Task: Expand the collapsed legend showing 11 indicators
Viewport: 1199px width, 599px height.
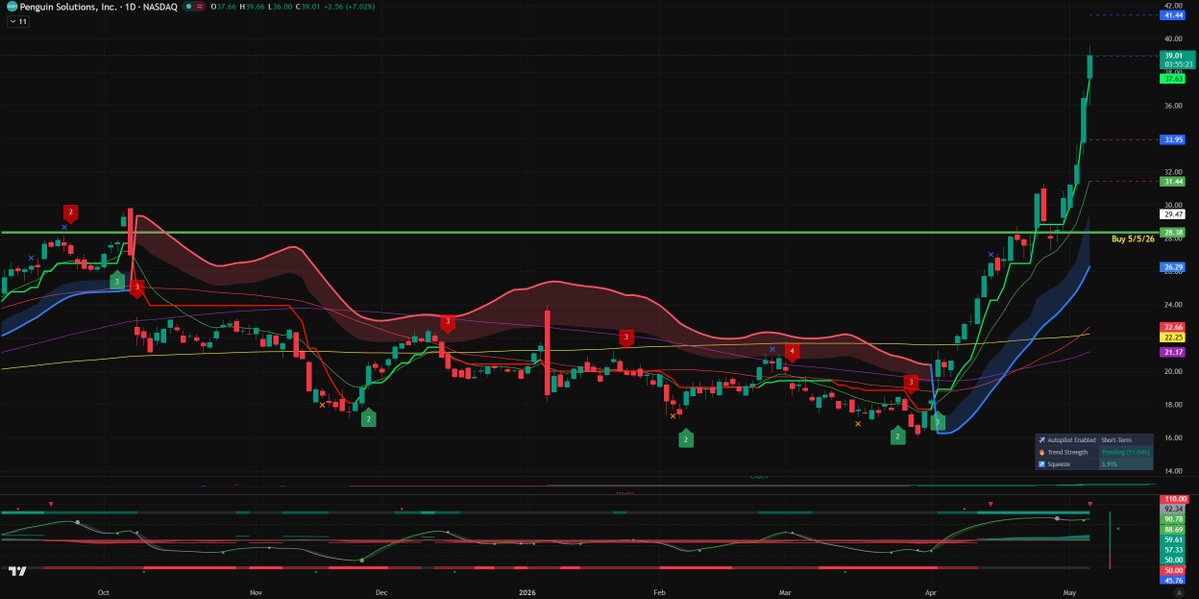Action: tap(18, 21)
